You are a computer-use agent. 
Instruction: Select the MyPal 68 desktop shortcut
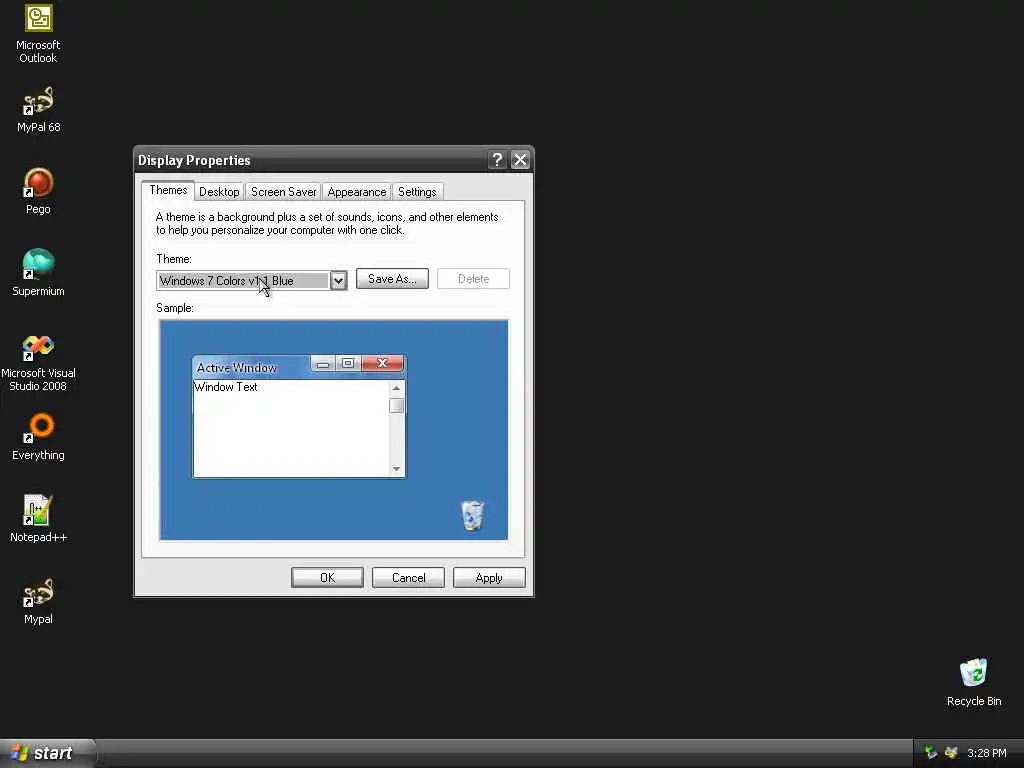38,110
